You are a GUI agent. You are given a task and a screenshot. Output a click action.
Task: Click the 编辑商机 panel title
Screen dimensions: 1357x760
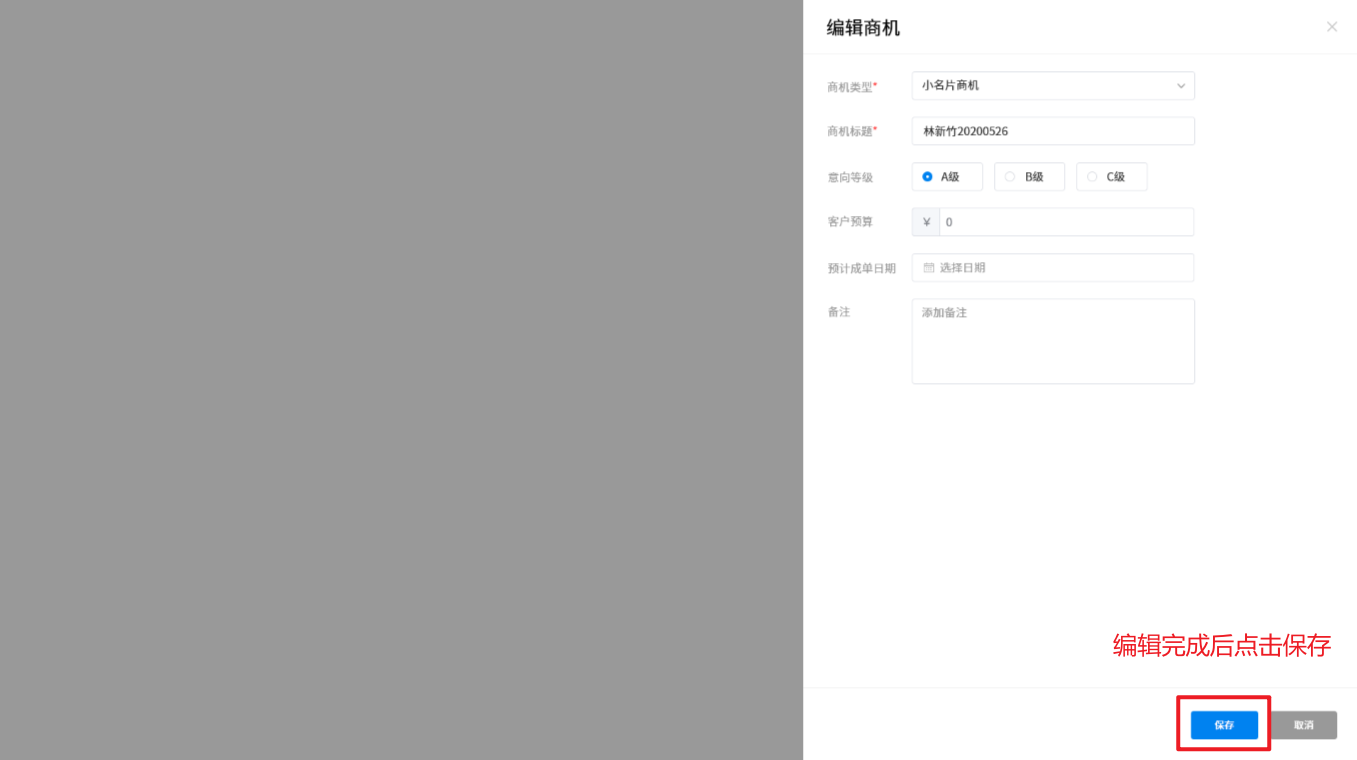(x=863, y=28)
